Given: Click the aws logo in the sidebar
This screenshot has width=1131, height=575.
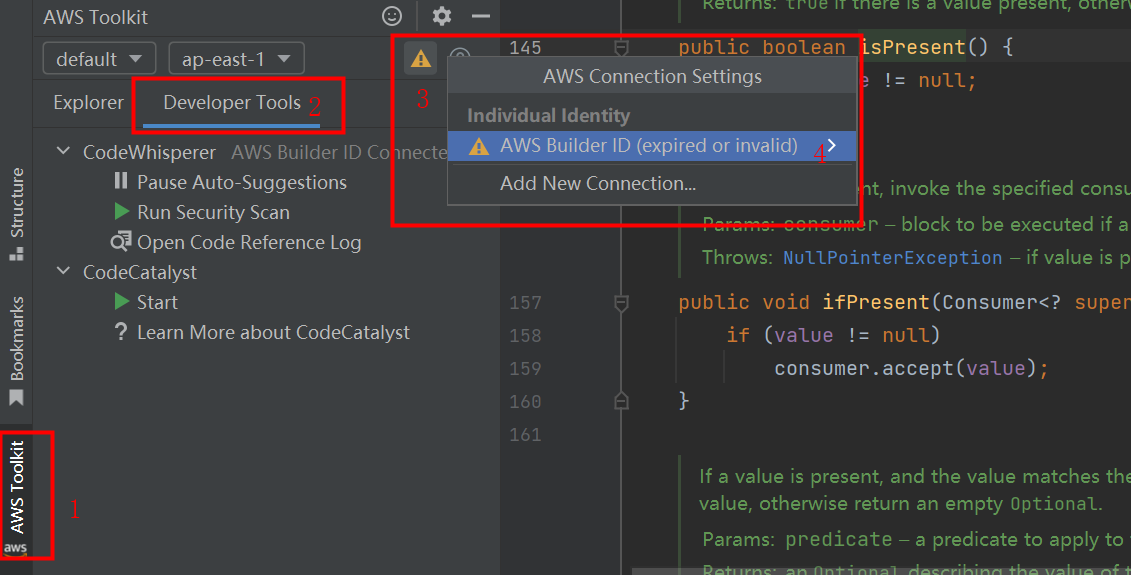Looking at the screenshot, I should (x=15, y=548).
